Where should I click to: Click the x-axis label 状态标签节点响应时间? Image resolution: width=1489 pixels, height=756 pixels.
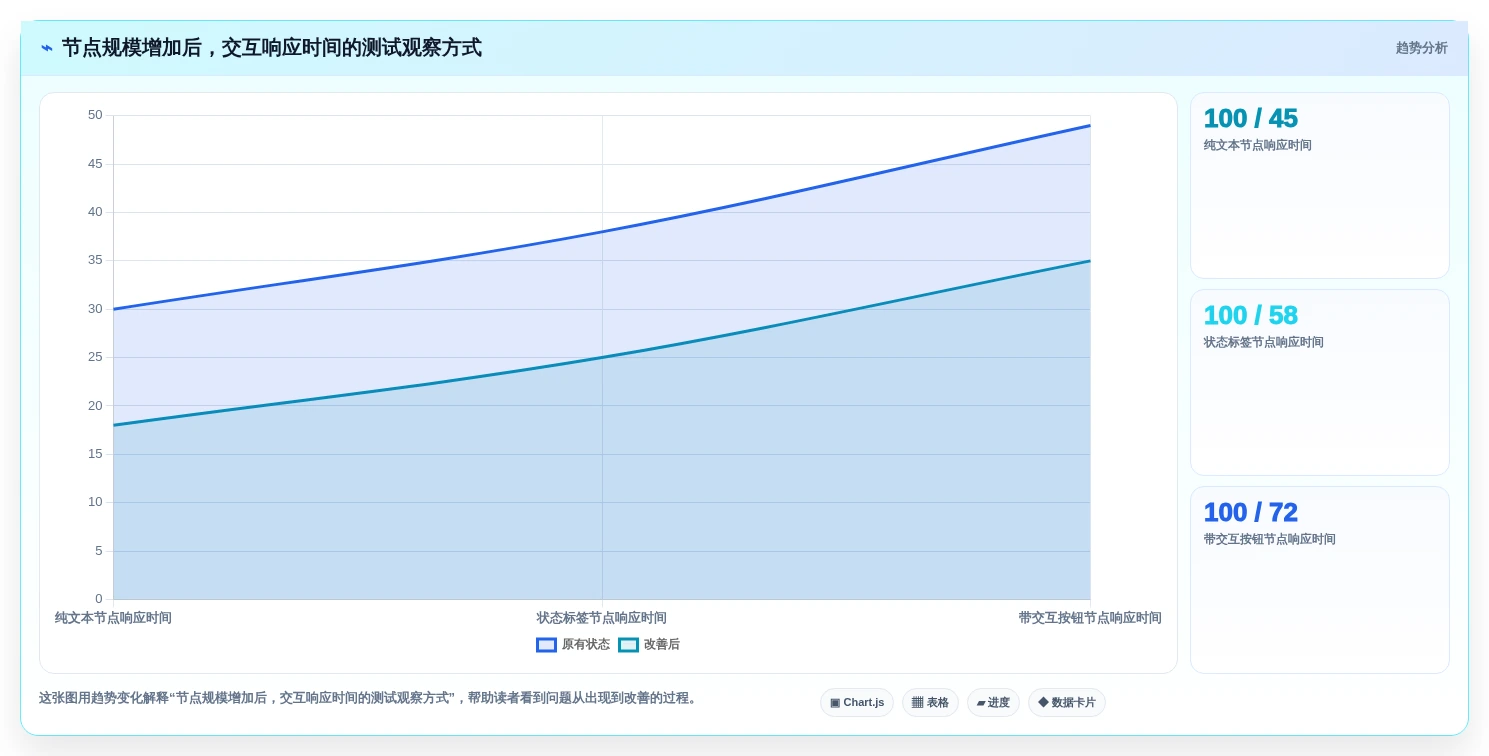click(x=601, y=618)
